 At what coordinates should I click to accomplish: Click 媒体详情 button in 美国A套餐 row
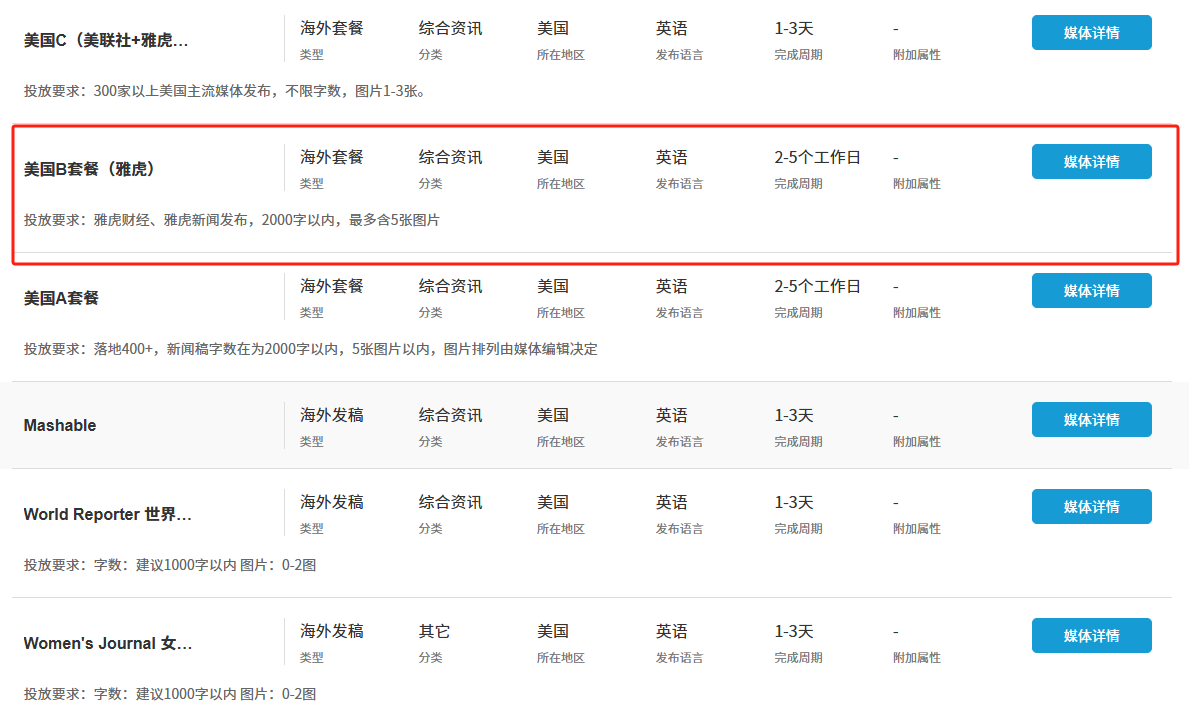coord(1091,291)
